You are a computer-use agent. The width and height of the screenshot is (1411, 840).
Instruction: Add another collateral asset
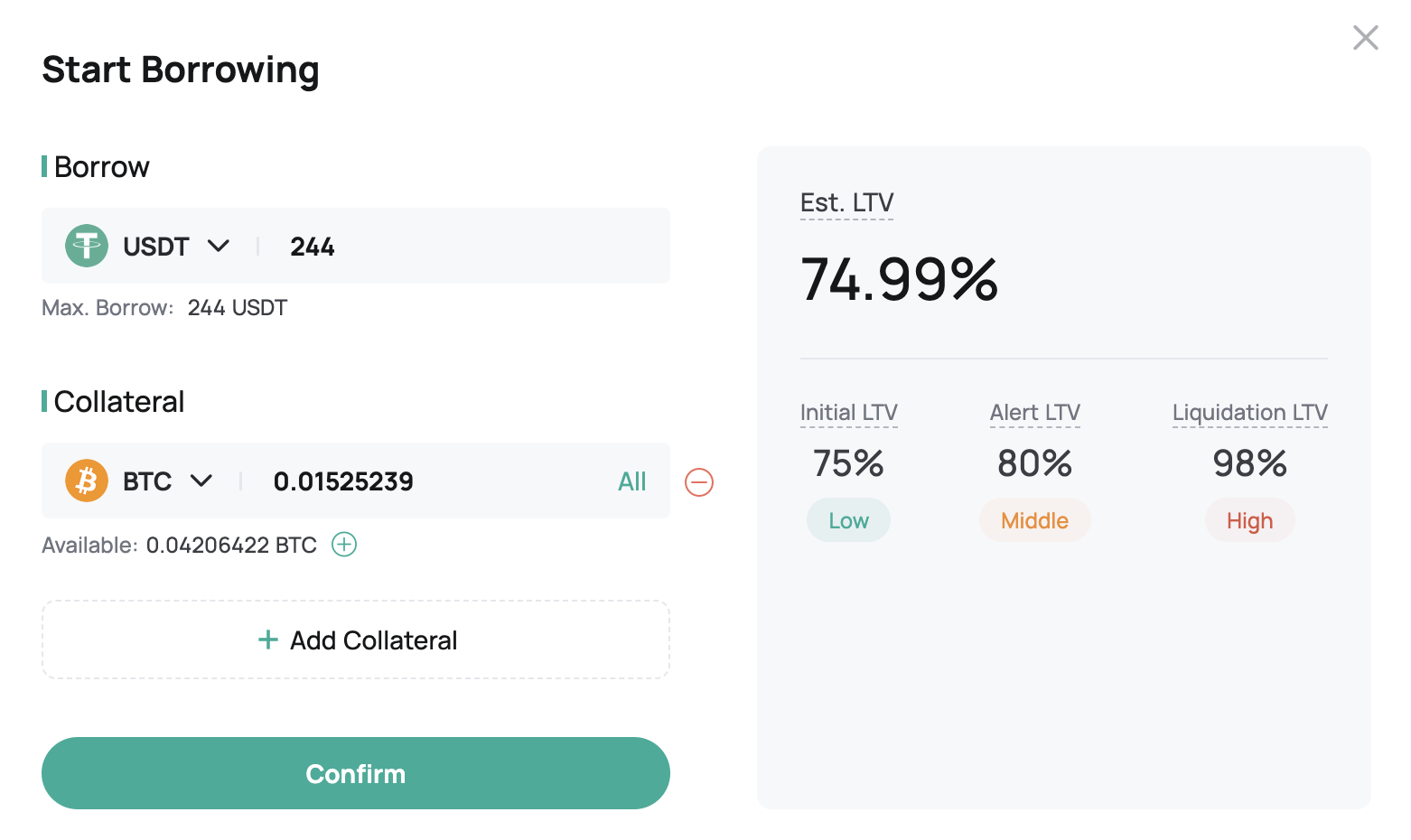[356, 639]
